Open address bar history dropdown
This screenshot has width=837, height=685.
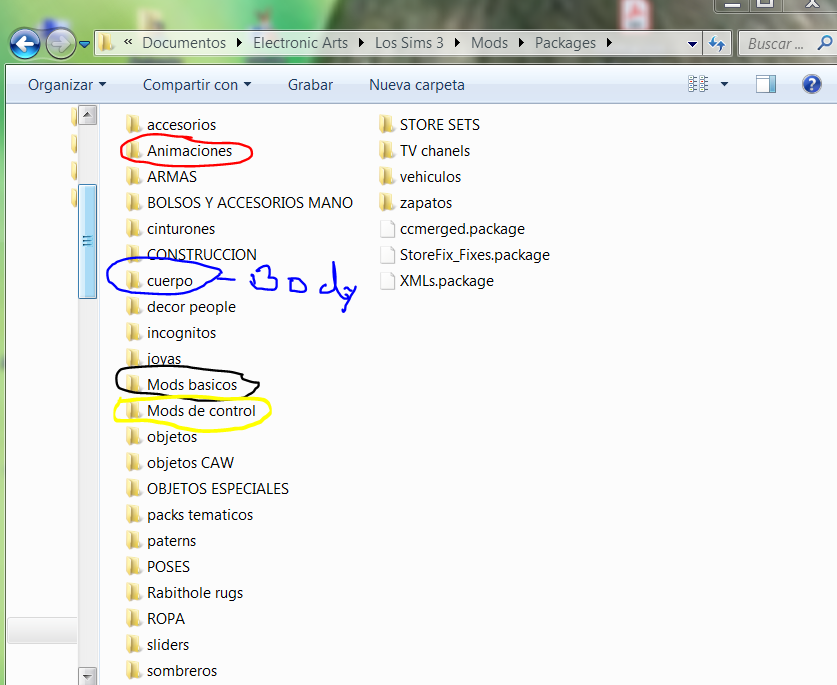(692, 44)
